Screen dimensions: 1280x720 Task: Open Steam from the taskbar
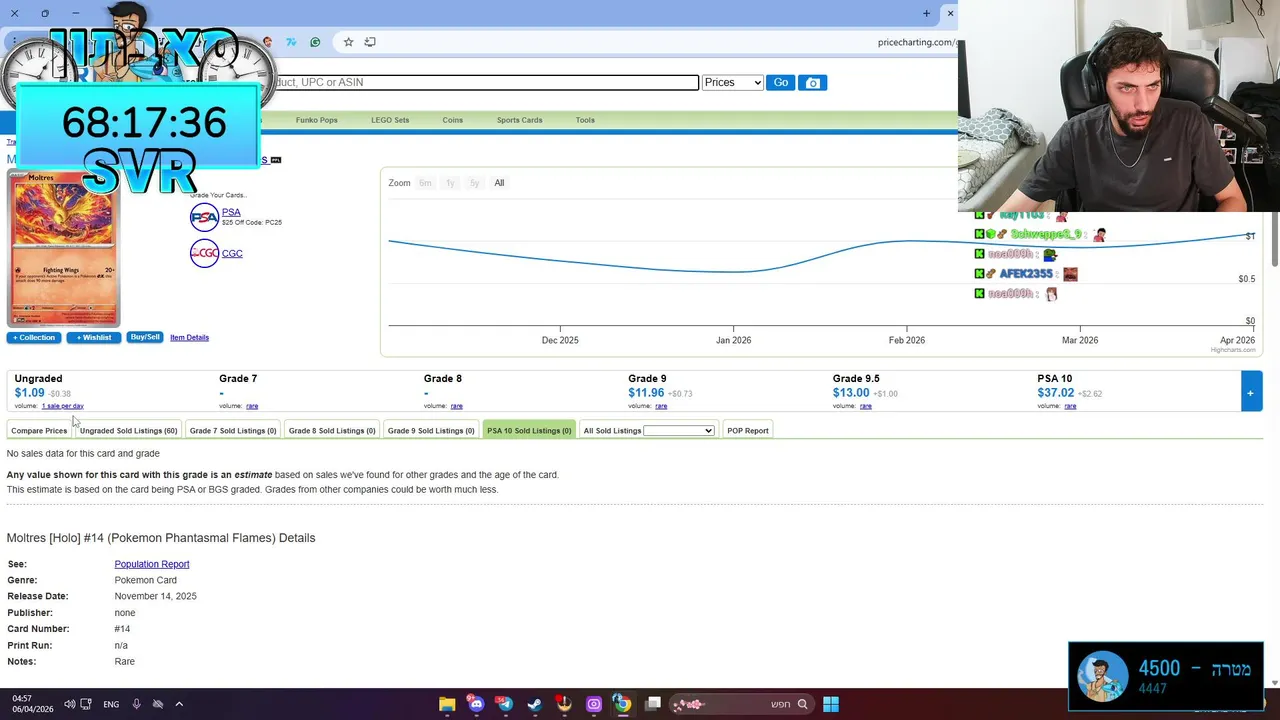(535, 704)
